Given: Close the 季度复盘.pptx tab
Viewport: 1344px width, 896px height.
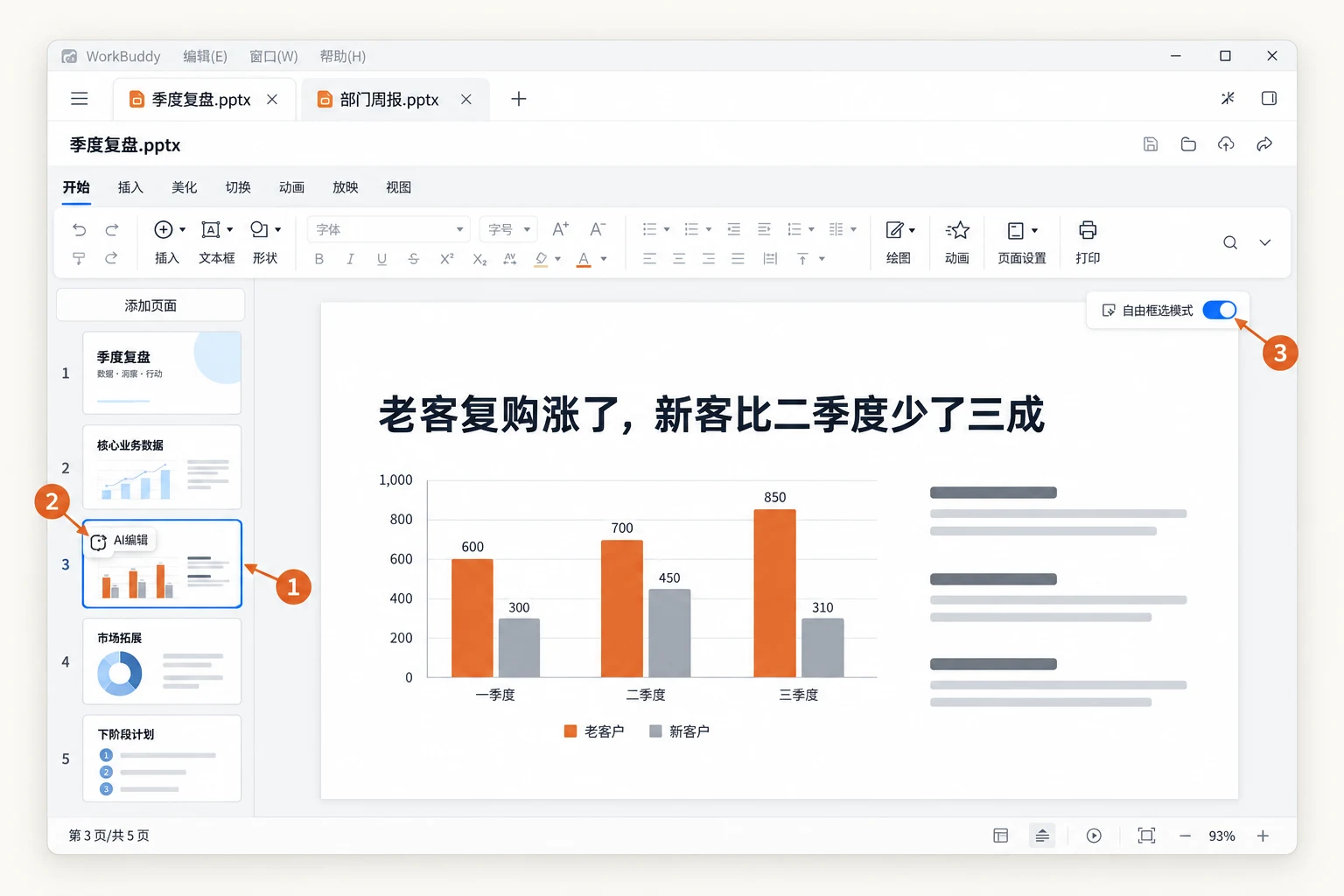Looking at the screenshot, I should (272, 100).
